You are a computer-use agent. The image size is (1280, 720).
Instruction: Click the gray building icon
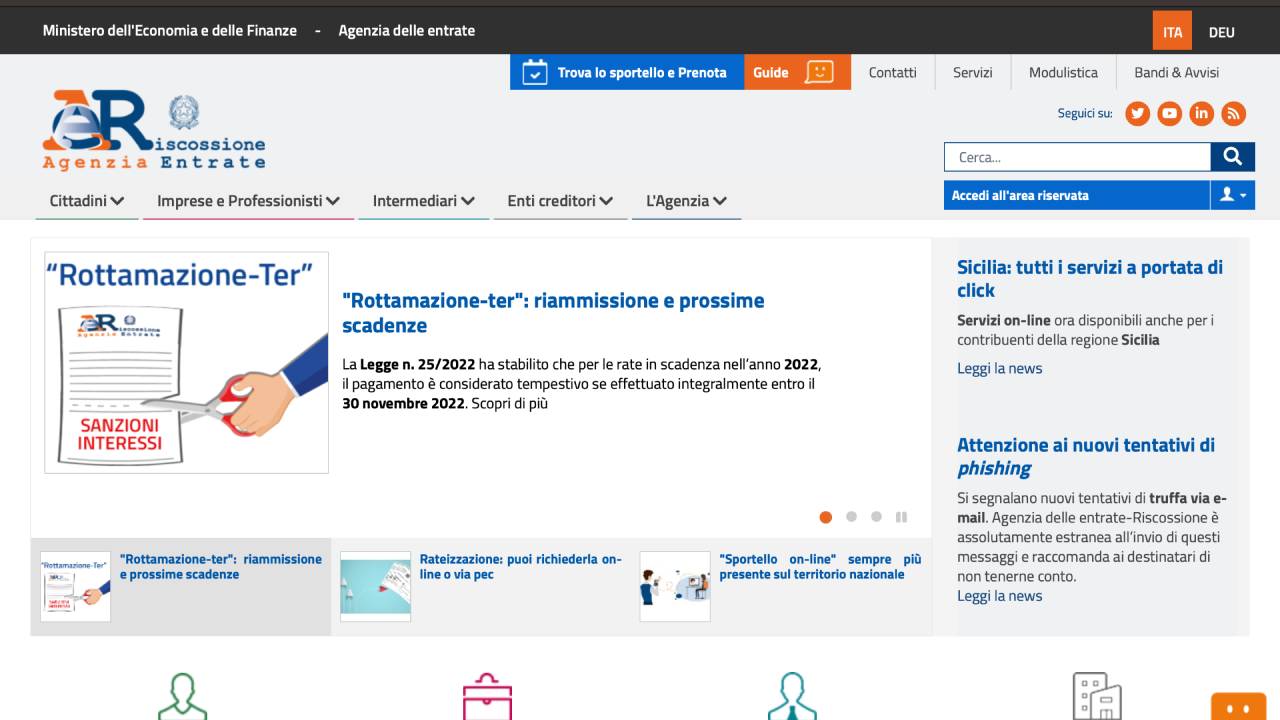point(1097,696)
